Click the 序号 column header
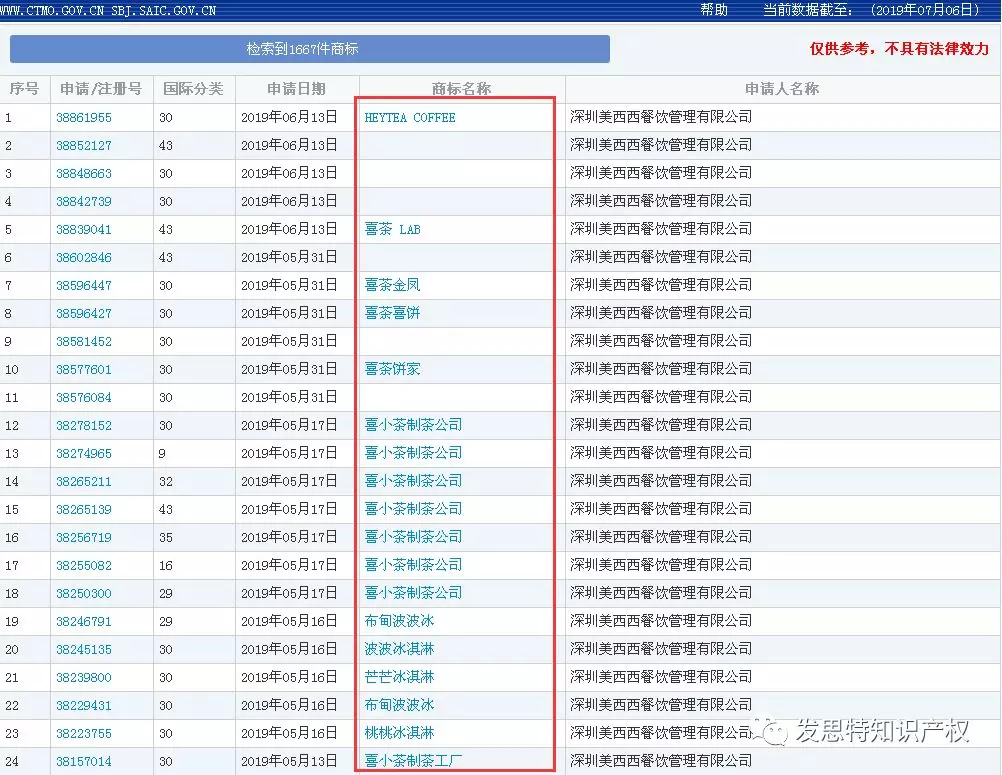The width and height of the screenshot is (1002, 775). 24,89
